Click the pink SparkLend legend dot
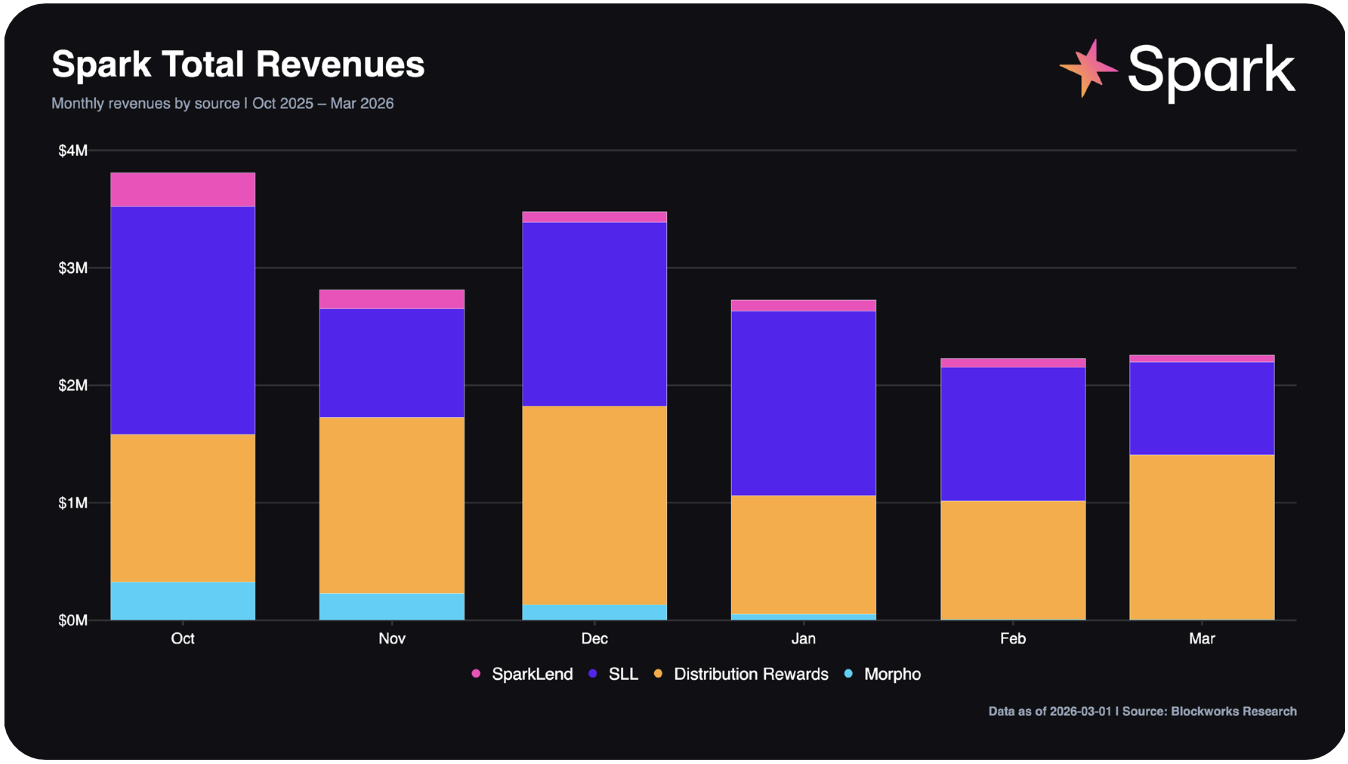This screenshot has width=1348, height=764. click(x=476, y=674)
